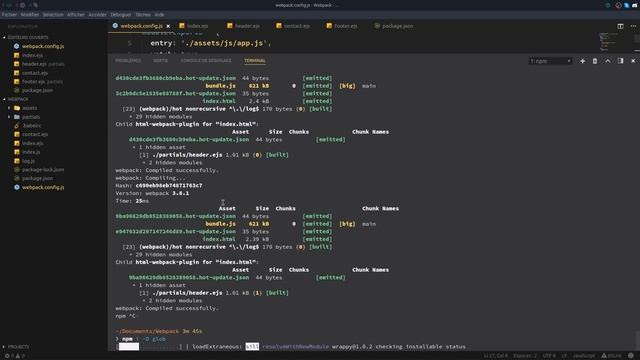Show the SORTIE panel tab

[160, 60]
